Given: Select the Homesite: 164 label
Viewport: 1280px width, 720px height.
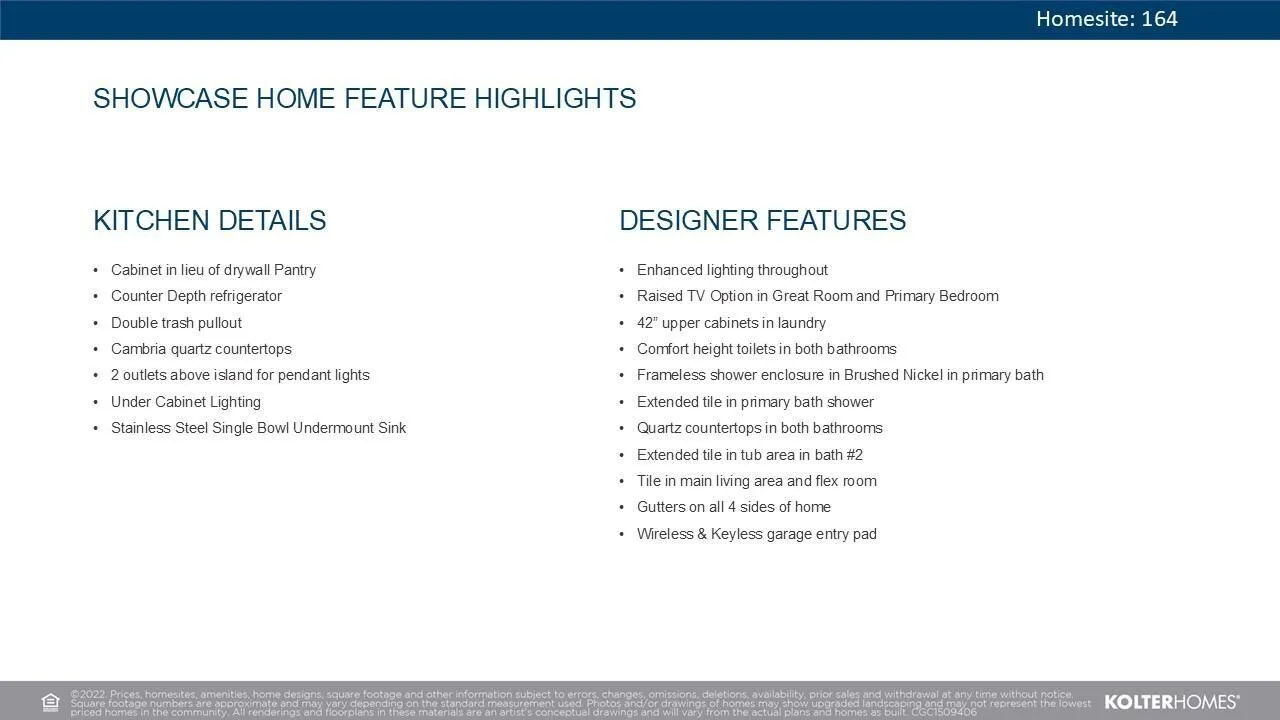Looking at the screenshot, I should (1106, 19).
